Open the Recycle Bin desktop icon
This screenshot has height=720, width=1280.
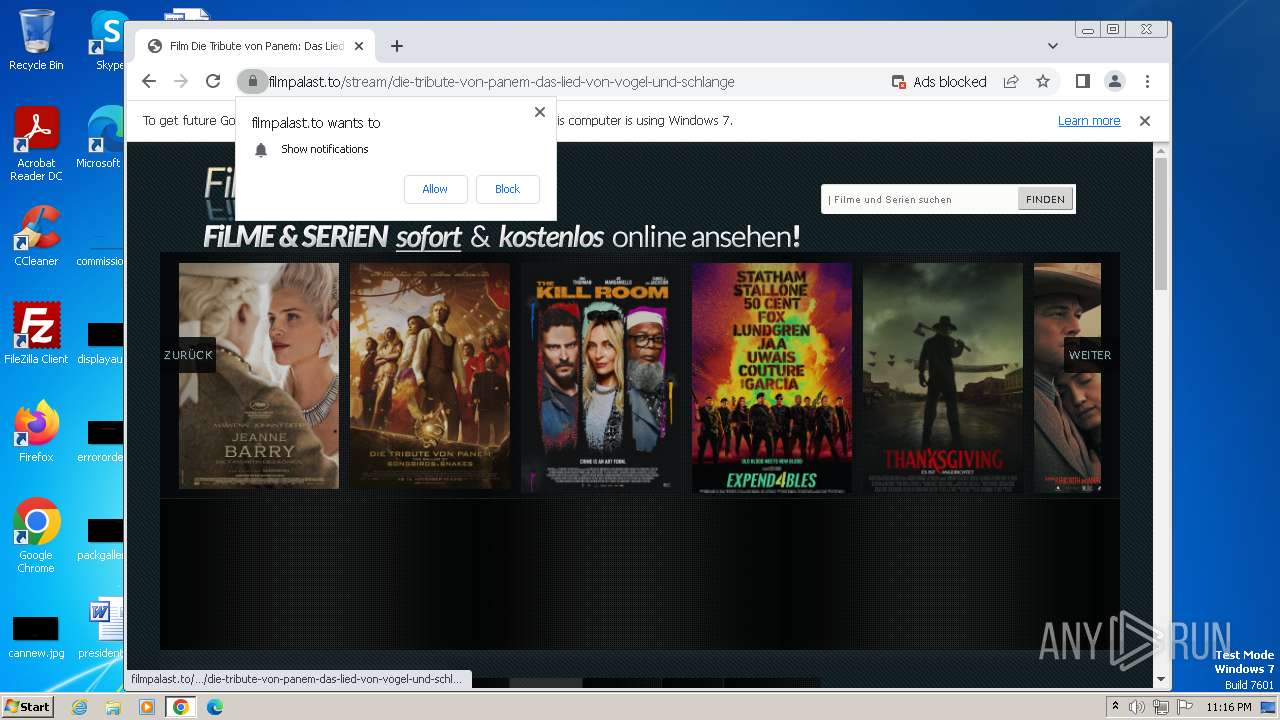36,41
